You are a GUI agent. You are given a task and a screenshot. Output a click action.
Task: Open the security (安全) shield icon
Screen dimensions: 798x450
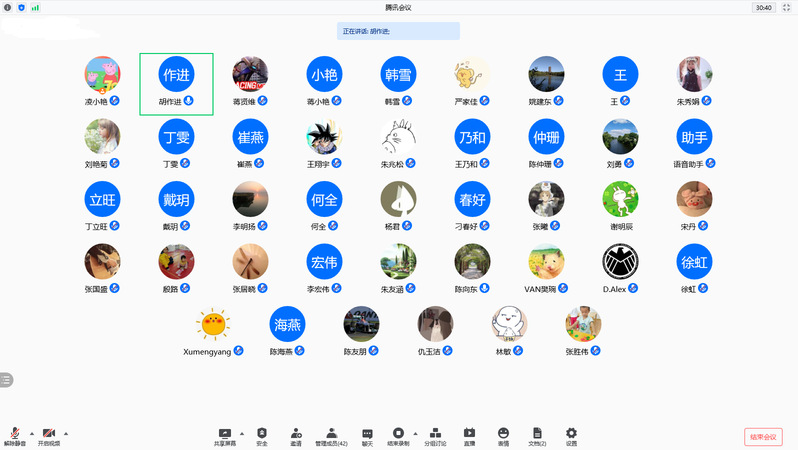262,436
